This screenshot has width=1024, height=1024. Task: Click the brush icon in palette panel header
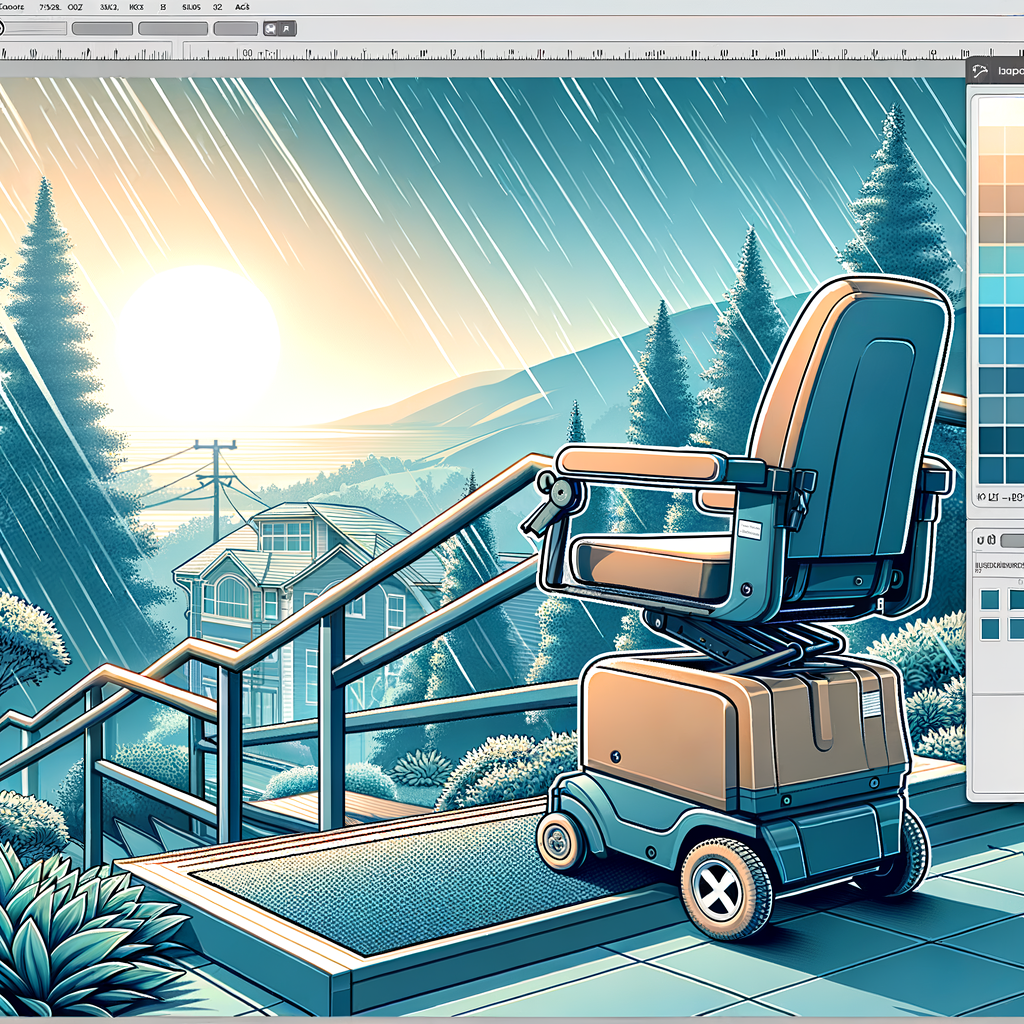(980, 71)
